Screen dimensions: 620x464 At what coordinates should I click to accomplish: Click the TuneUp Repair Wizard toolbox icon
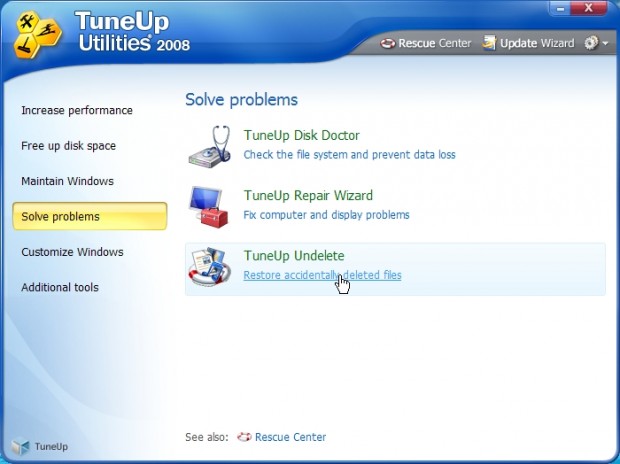coord(209,207)
